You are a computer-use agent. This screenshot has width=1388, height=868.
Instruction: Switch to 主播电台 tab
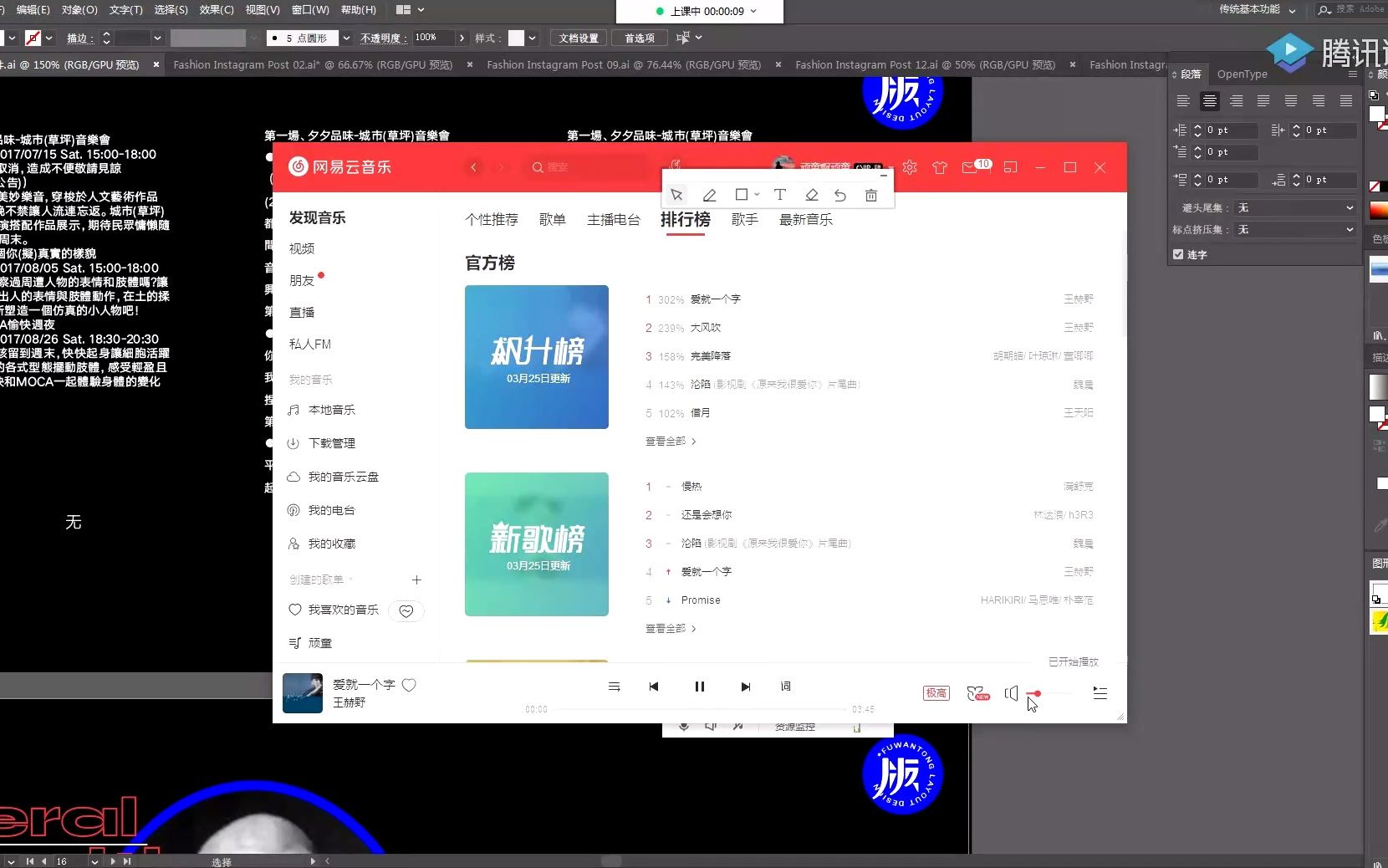click(x=613, y=219)
